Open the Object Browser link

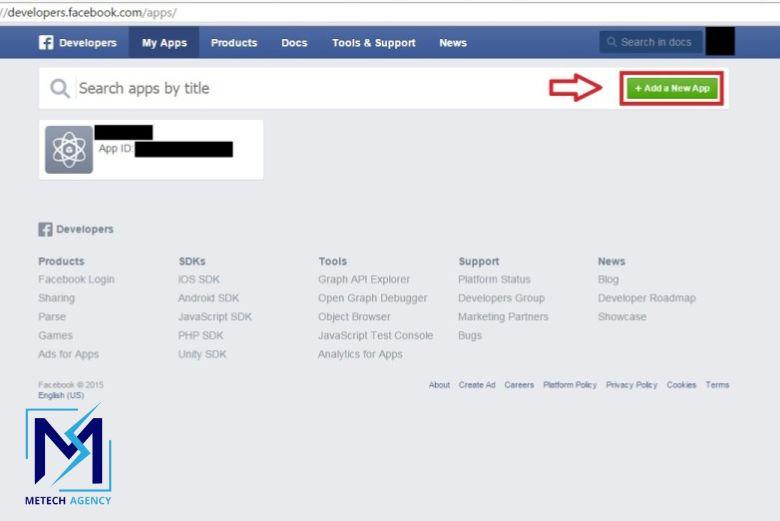coord(354,316)
